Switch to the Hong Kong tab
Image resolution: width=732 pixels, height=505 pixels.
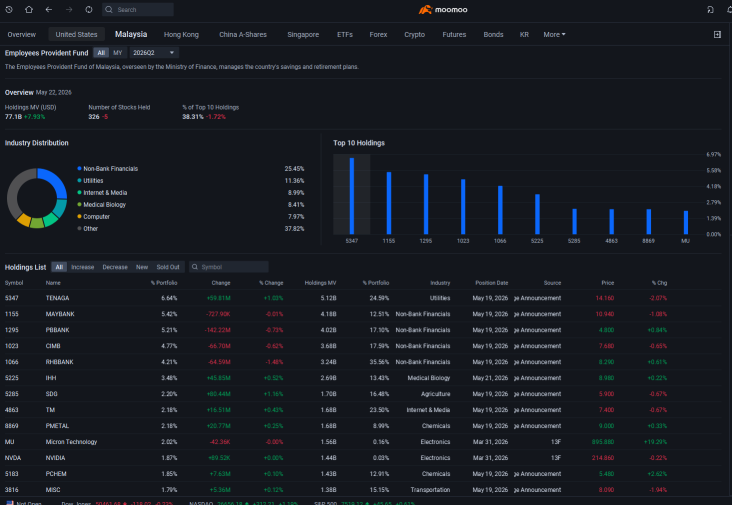pos(181,35)
